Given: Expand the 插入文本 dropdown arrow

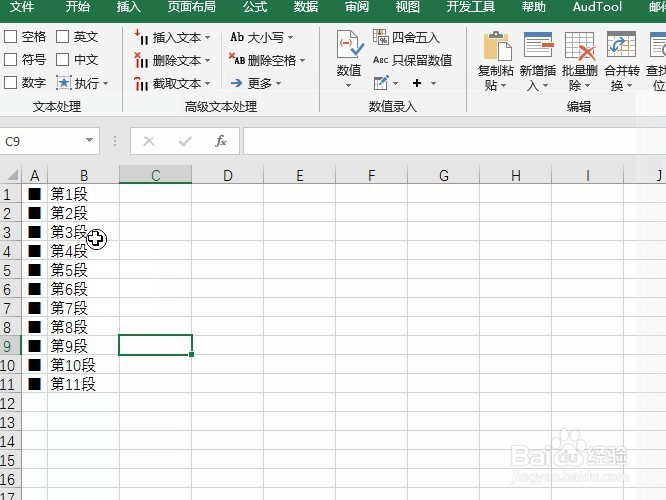Looking at the screenshot, I should 208,38.
